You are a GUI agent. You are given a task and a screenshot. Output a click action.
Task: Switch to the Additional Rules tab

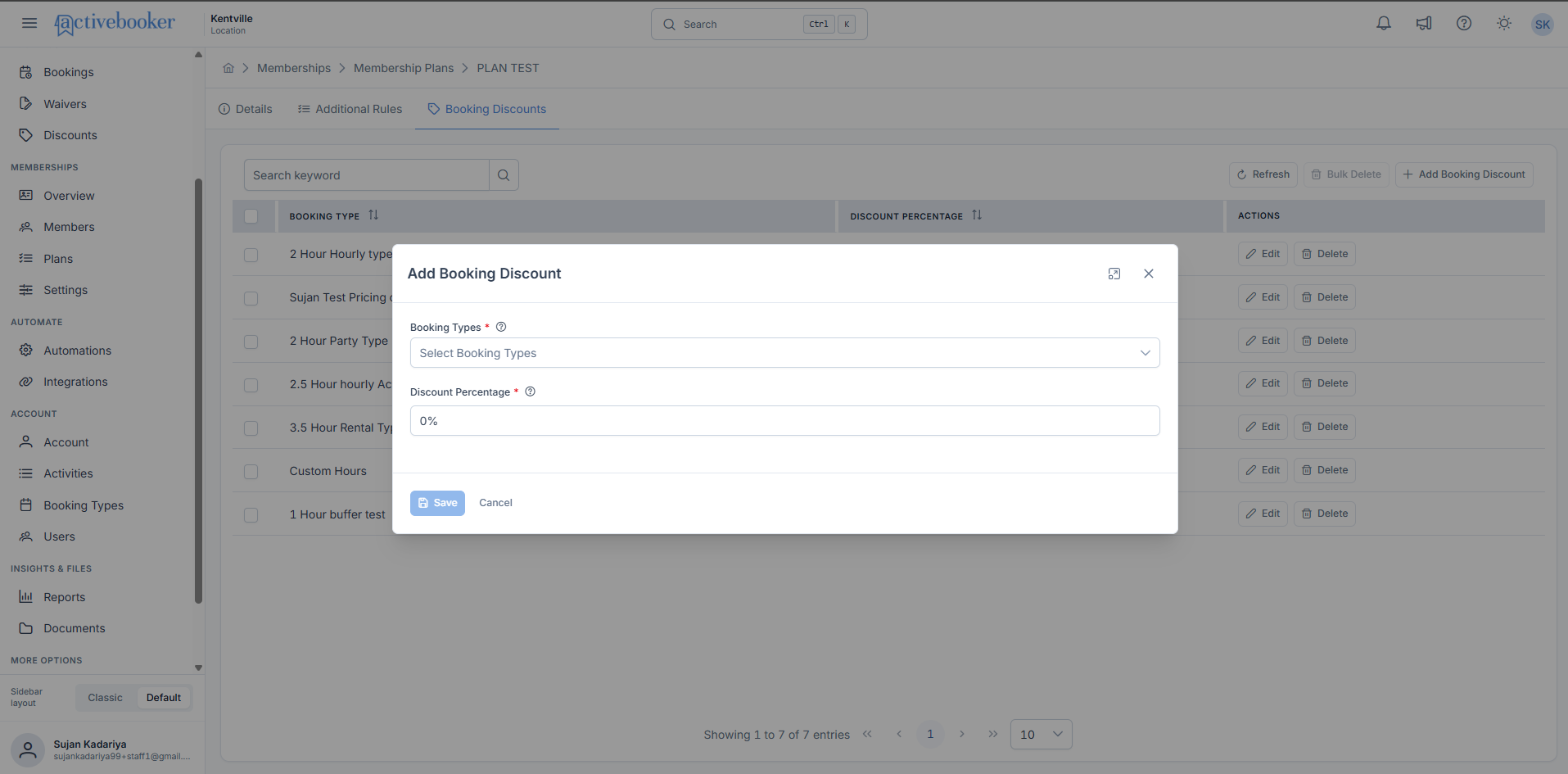350,109
